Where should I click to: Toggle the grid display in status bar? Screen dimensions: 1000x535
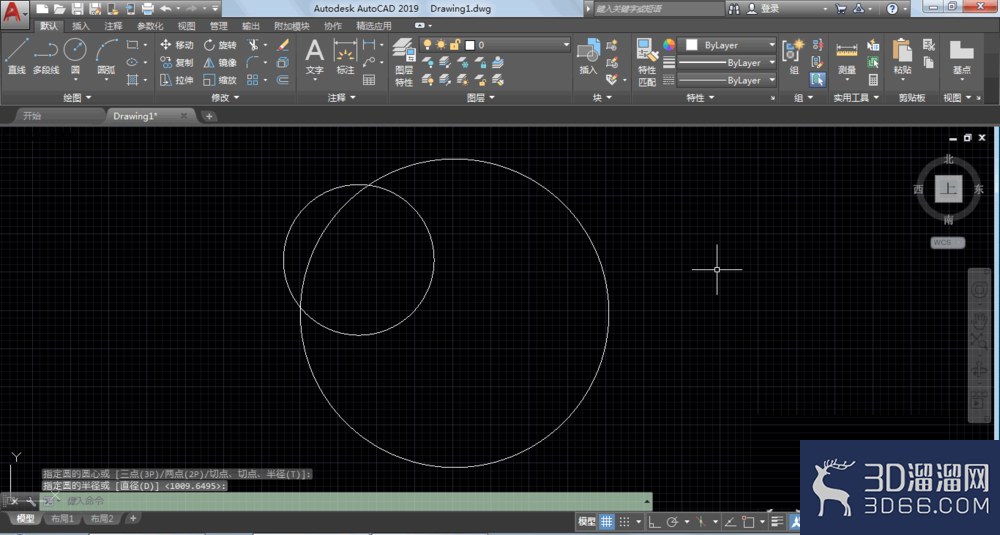point(607,522)
